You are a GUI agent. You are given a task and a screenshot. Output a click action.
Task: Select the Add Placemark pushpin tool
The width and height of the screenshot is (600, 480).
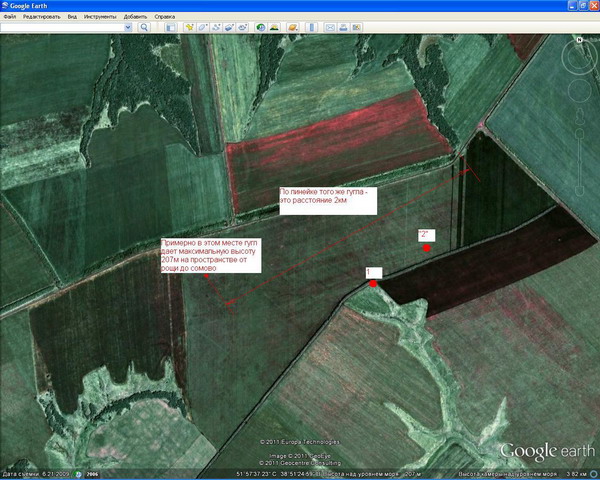(187, 28)
